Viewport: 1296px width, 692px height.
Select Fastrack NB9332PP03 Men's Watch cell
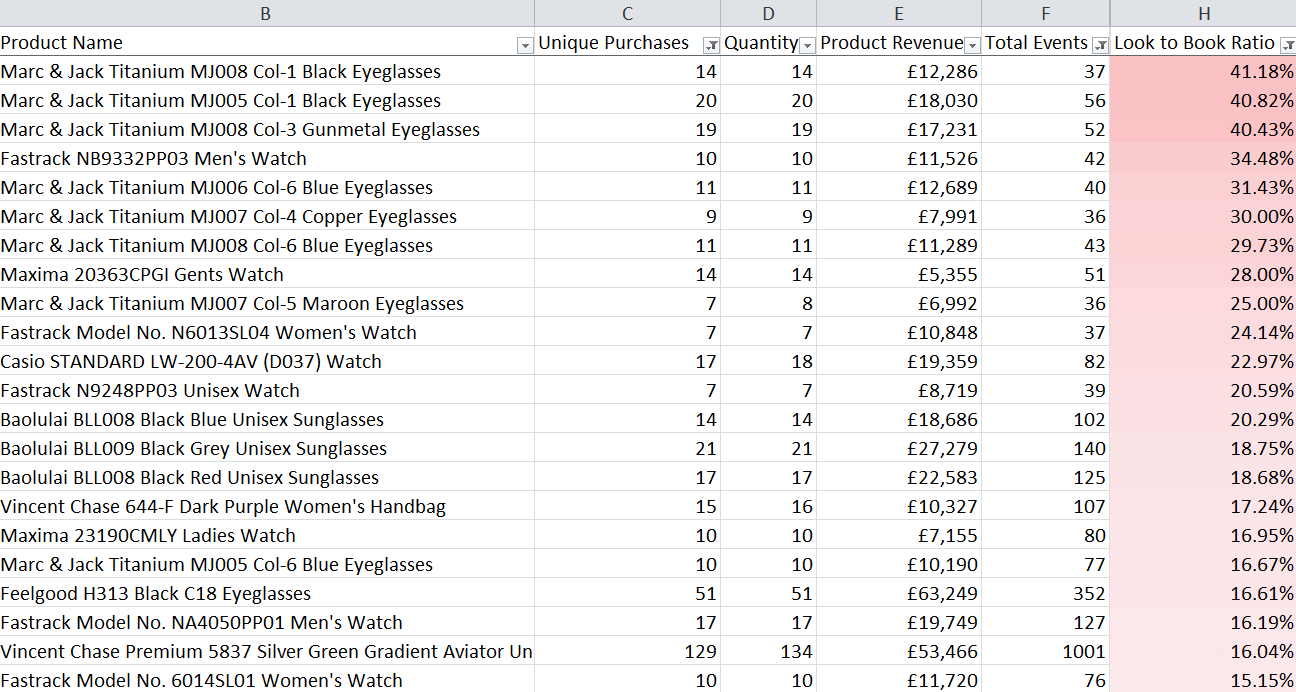267,158
